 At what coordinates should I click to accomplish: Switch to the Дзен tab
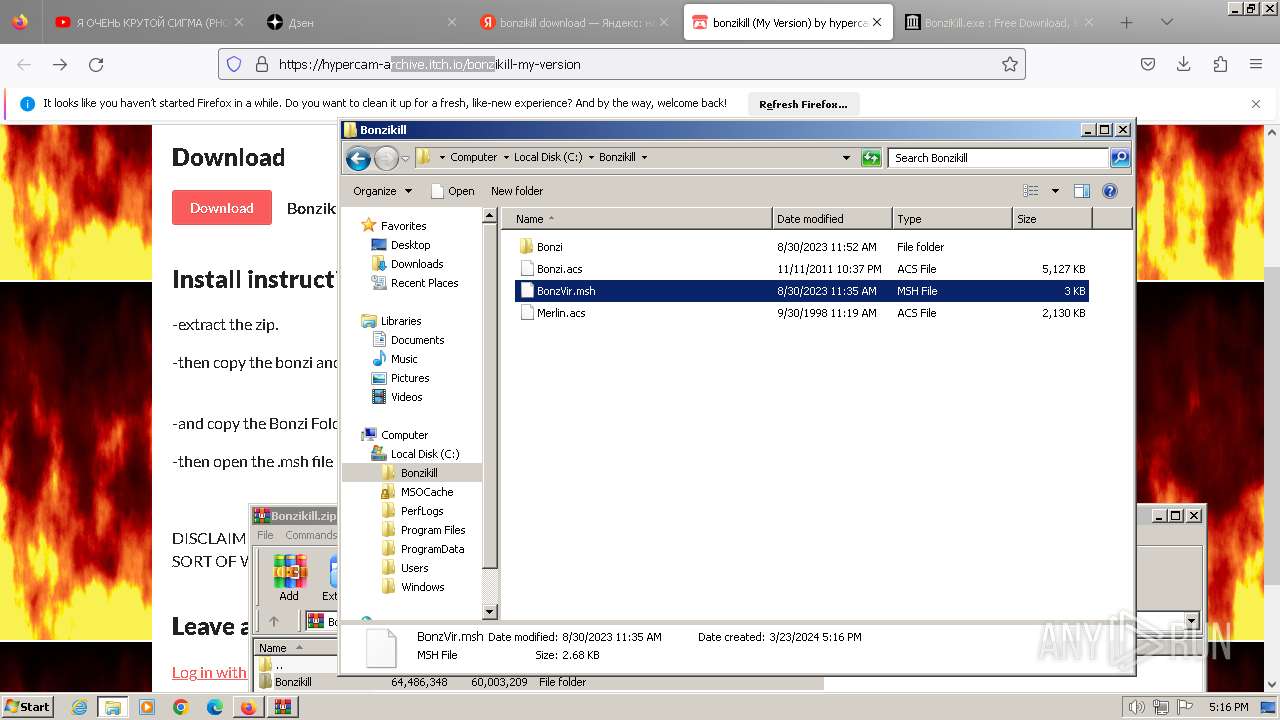pyautogui.click(x=361, y=22)
